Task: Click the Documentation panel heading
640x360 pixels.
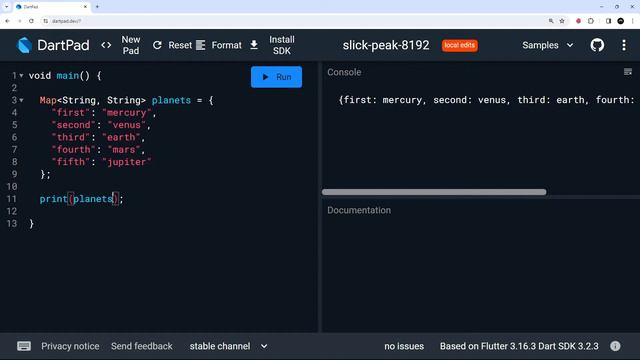Action: (359, 210)
